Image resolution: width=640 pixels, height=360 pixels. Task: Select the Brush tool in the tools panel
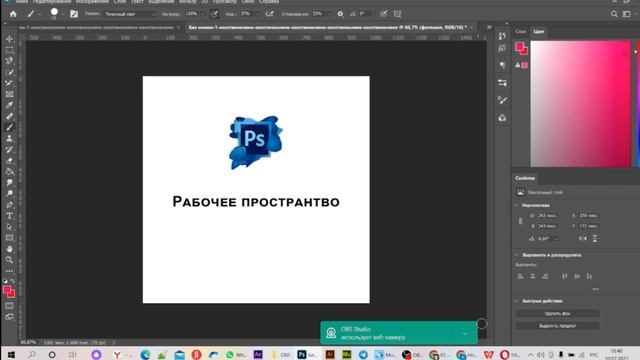tap(9, 127)
